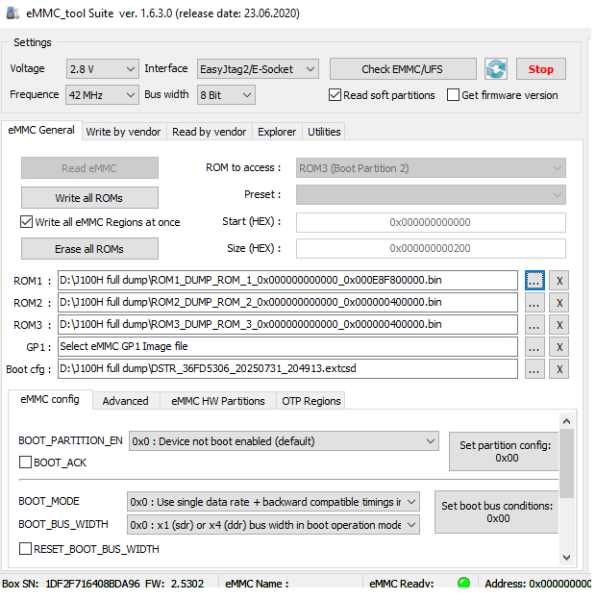
Task: Open the ROM to access dropdown
Action: (431, 168)
